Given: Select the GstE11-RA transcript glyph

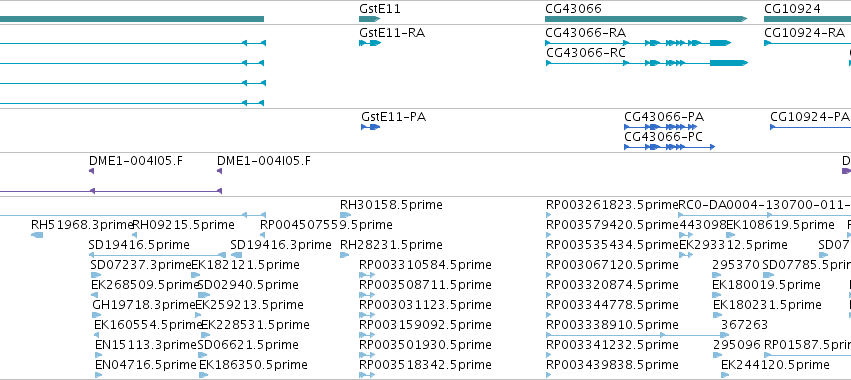Looking at the screenshot, I should pyautogui.click(x=370, y=43).
